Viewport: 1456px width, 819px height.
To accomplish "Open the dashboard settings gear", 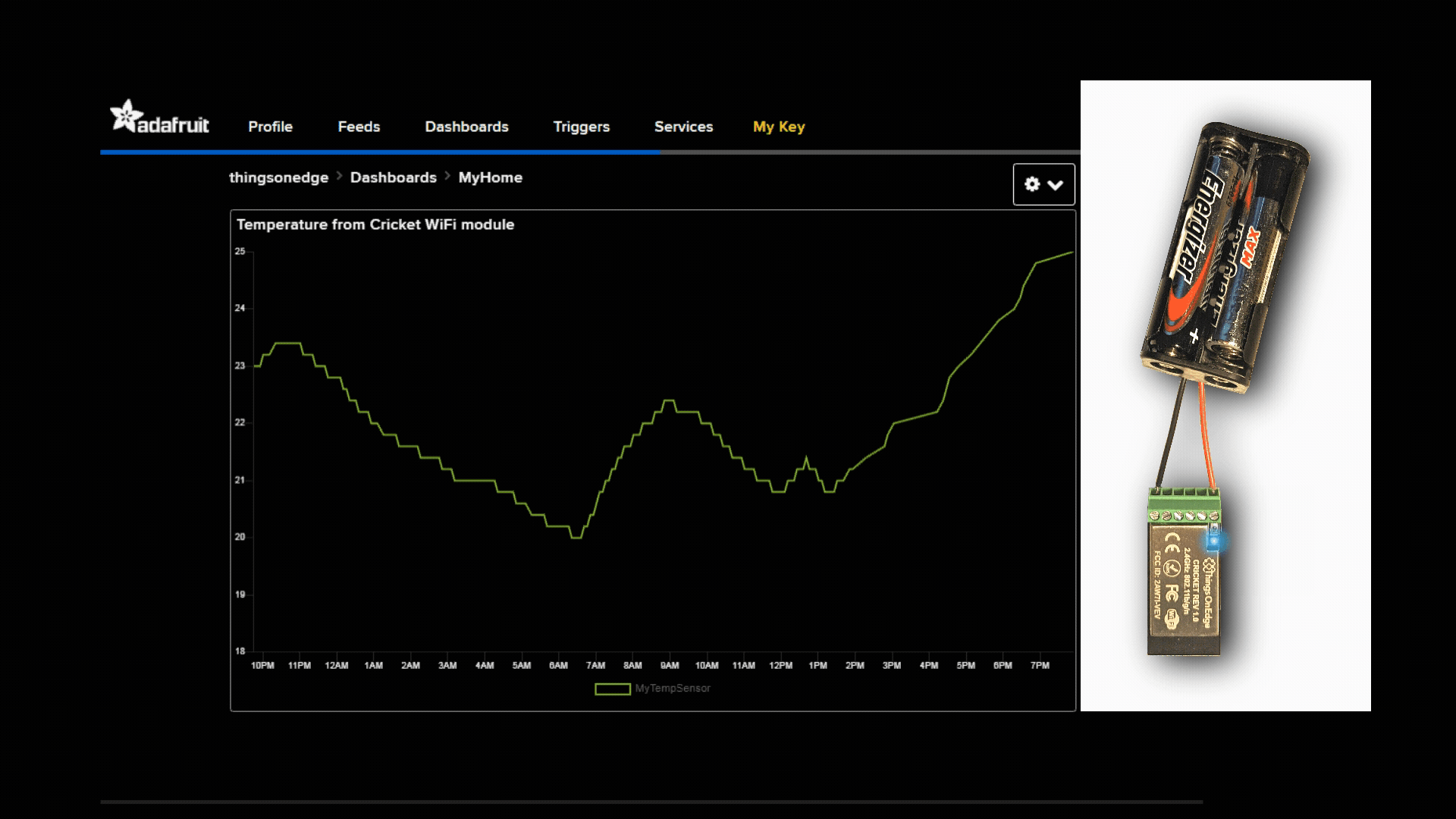I will pyautogui.click(x=1032, y=184).
